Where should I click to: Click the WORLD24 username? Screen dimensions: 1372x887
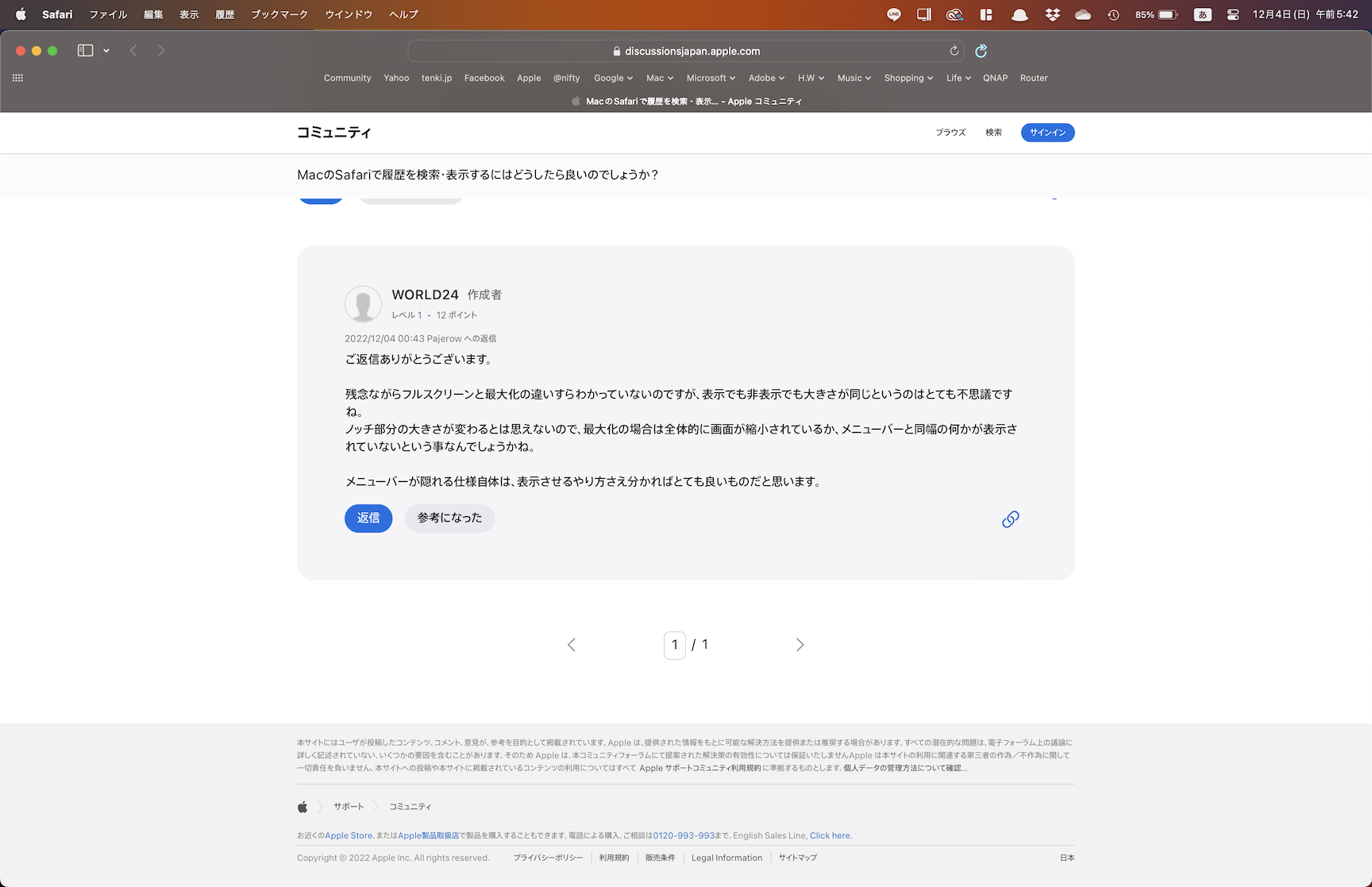pos(425,295)
